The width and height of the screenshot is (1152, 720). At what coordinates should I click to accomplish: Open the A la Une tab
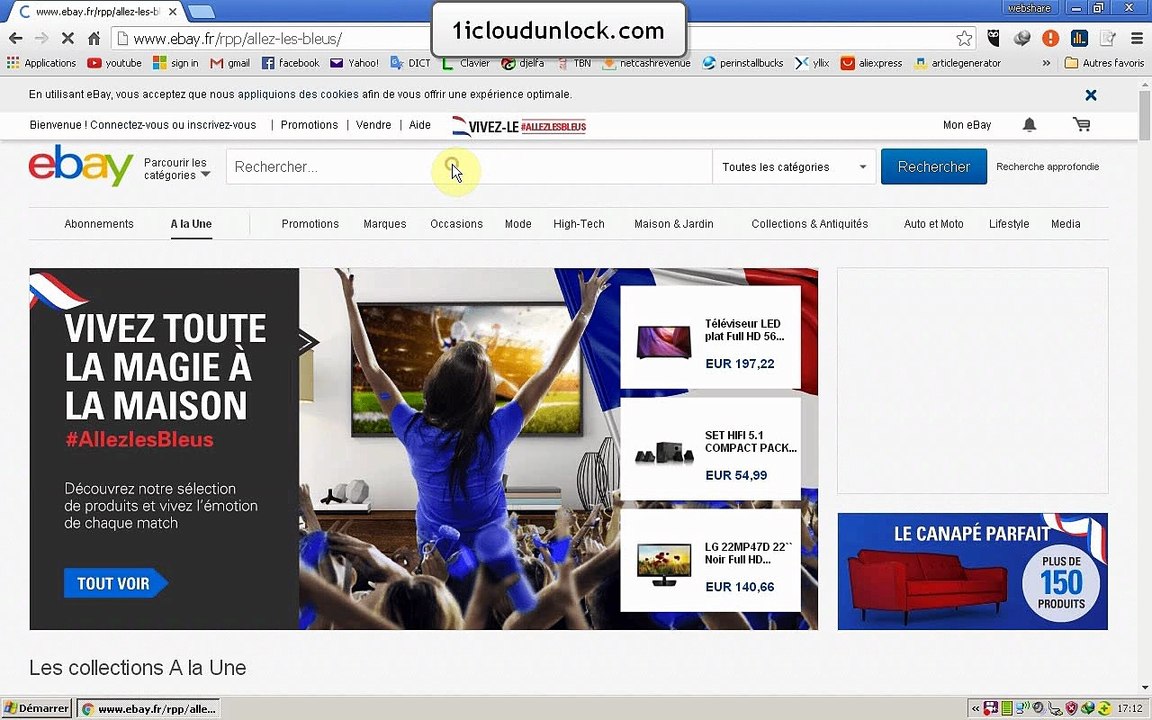pos(191,224)
